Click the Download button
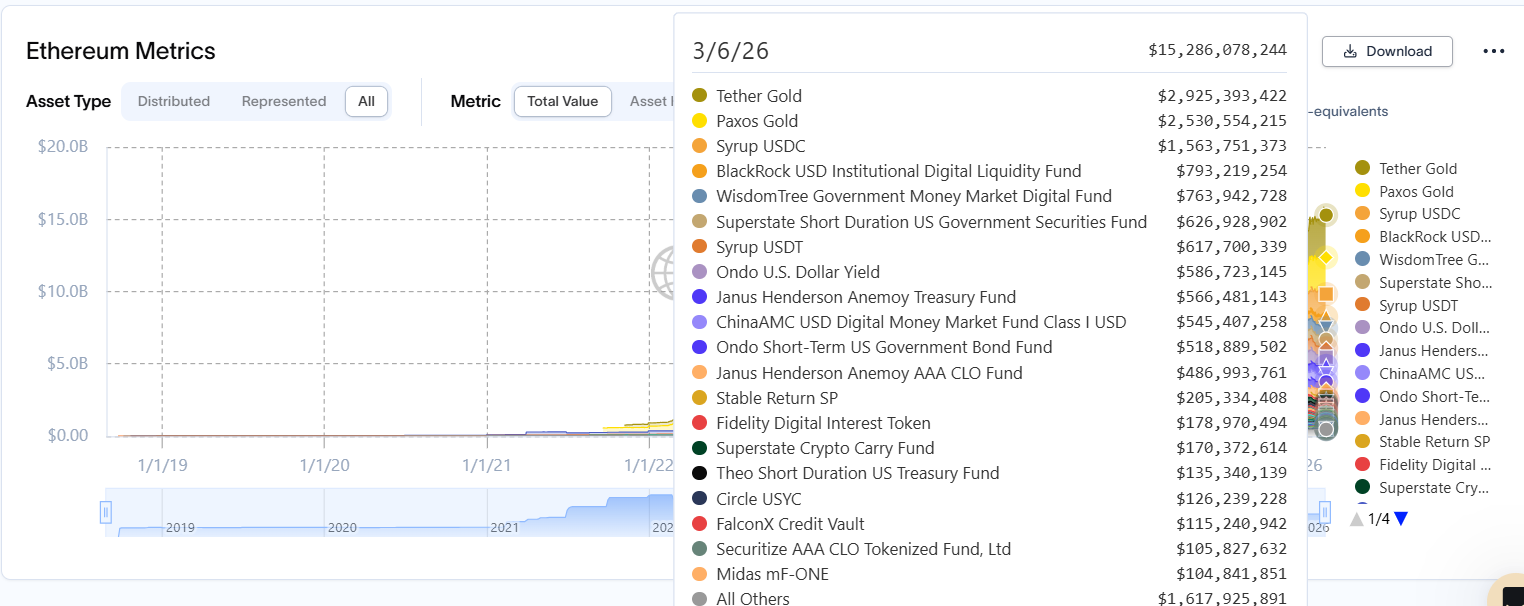 tap(1387, 51)
